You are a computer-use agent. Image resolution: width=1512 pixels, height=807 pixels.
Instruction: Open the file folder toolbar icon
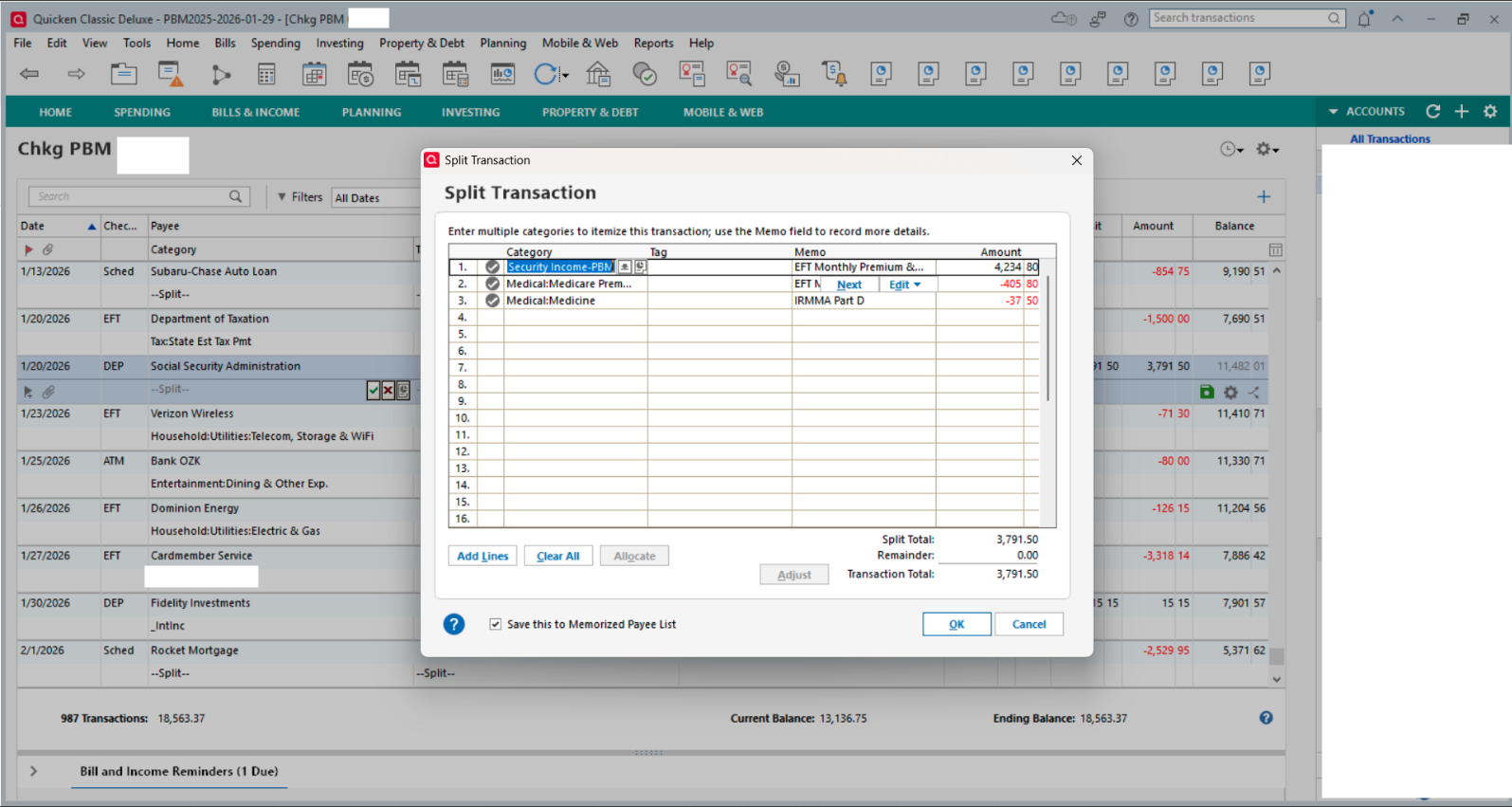click(123, 74)
